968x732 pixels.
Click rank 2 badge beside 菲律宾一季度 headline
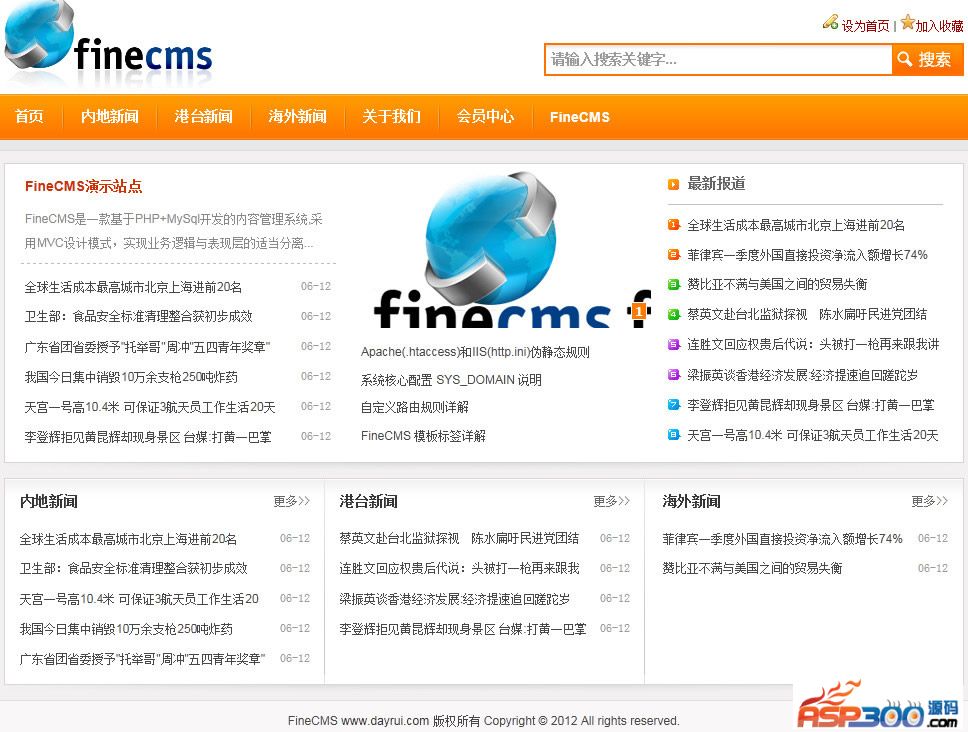[674, 254]
